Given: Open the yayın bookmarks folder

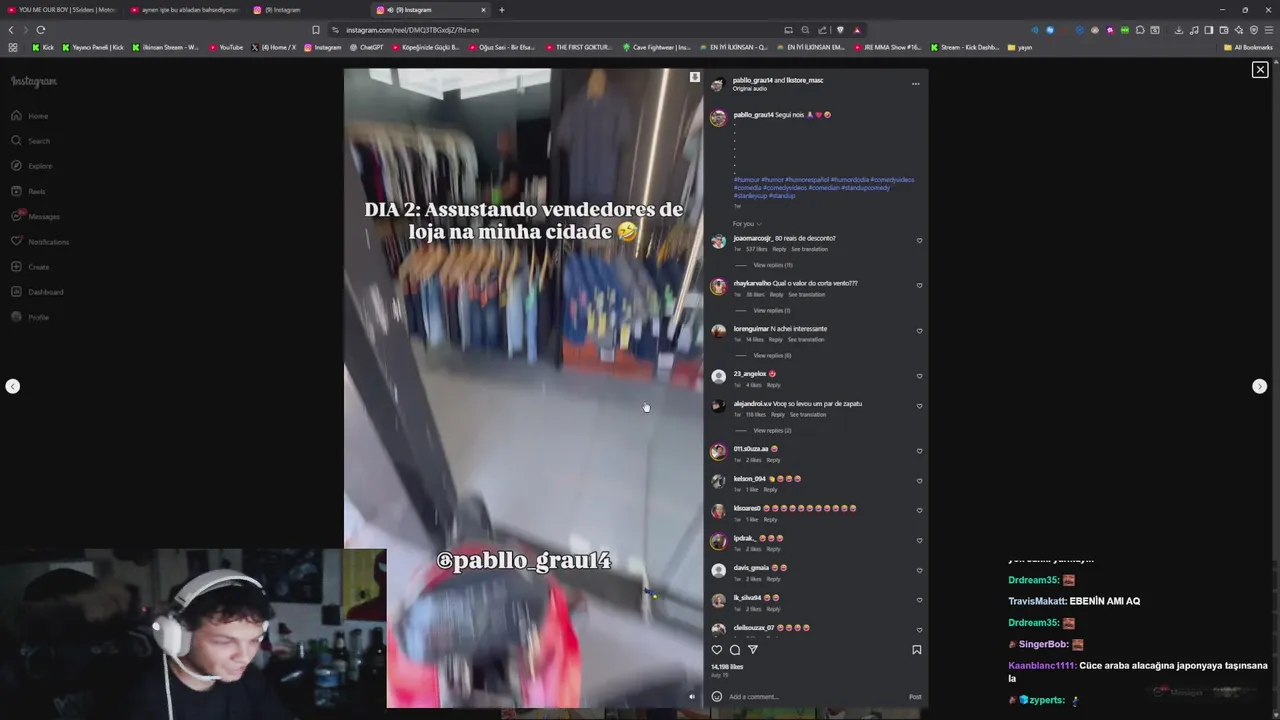Looking at the screenshot, I should (x=1020, y=47).
